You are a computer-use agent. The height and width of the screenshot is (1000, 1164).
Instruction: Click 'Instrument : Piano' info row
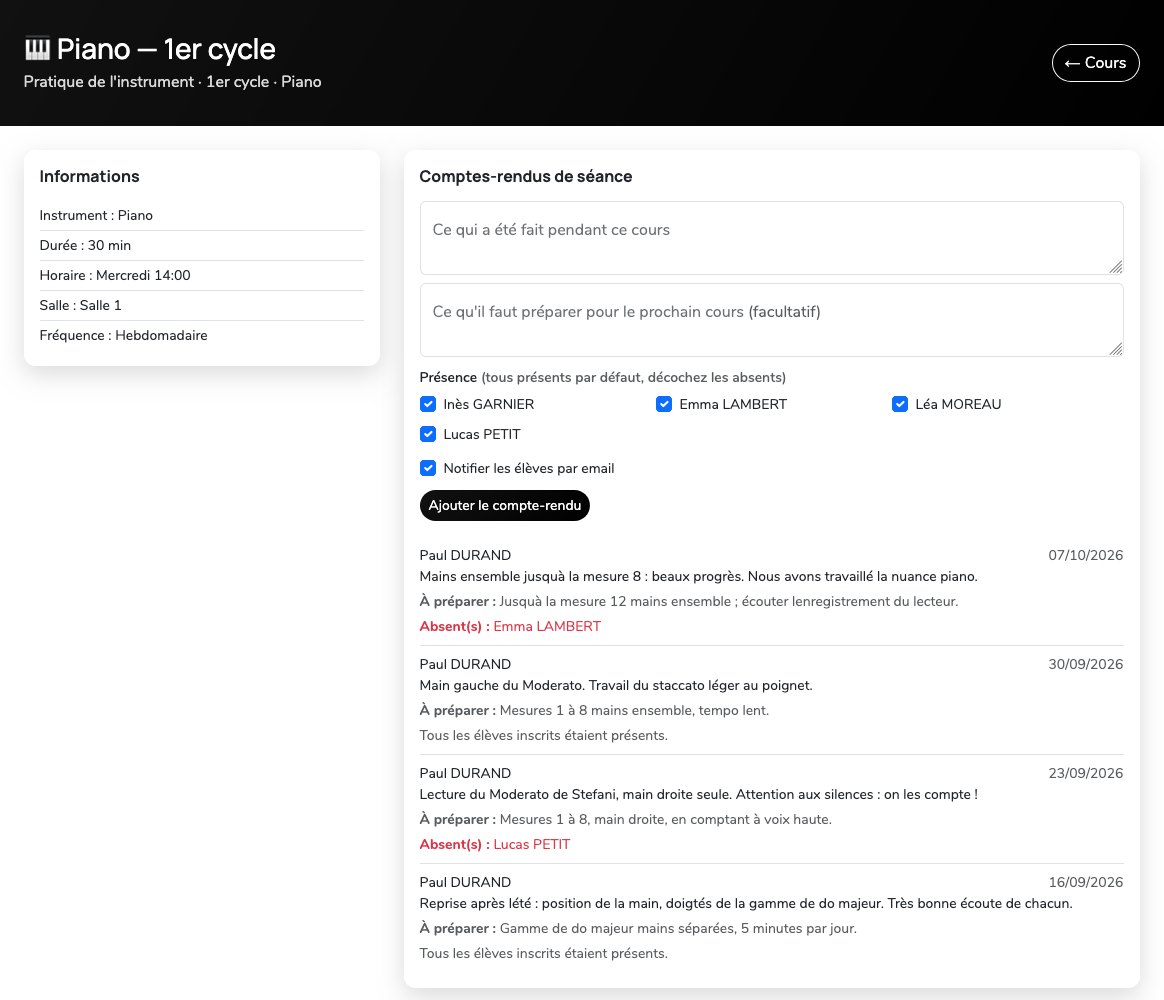tap(202, 215)
